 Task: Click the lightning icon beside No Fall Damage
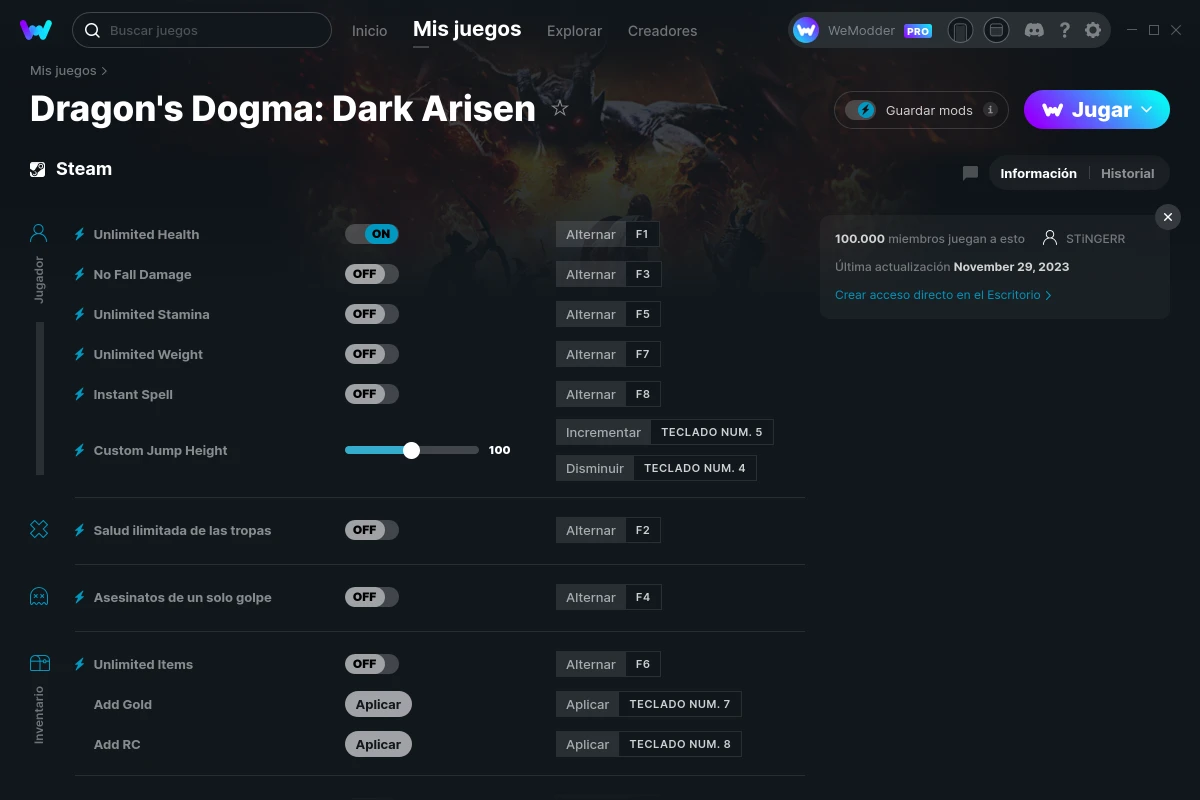pyautogui.click(x=80, y=274)
